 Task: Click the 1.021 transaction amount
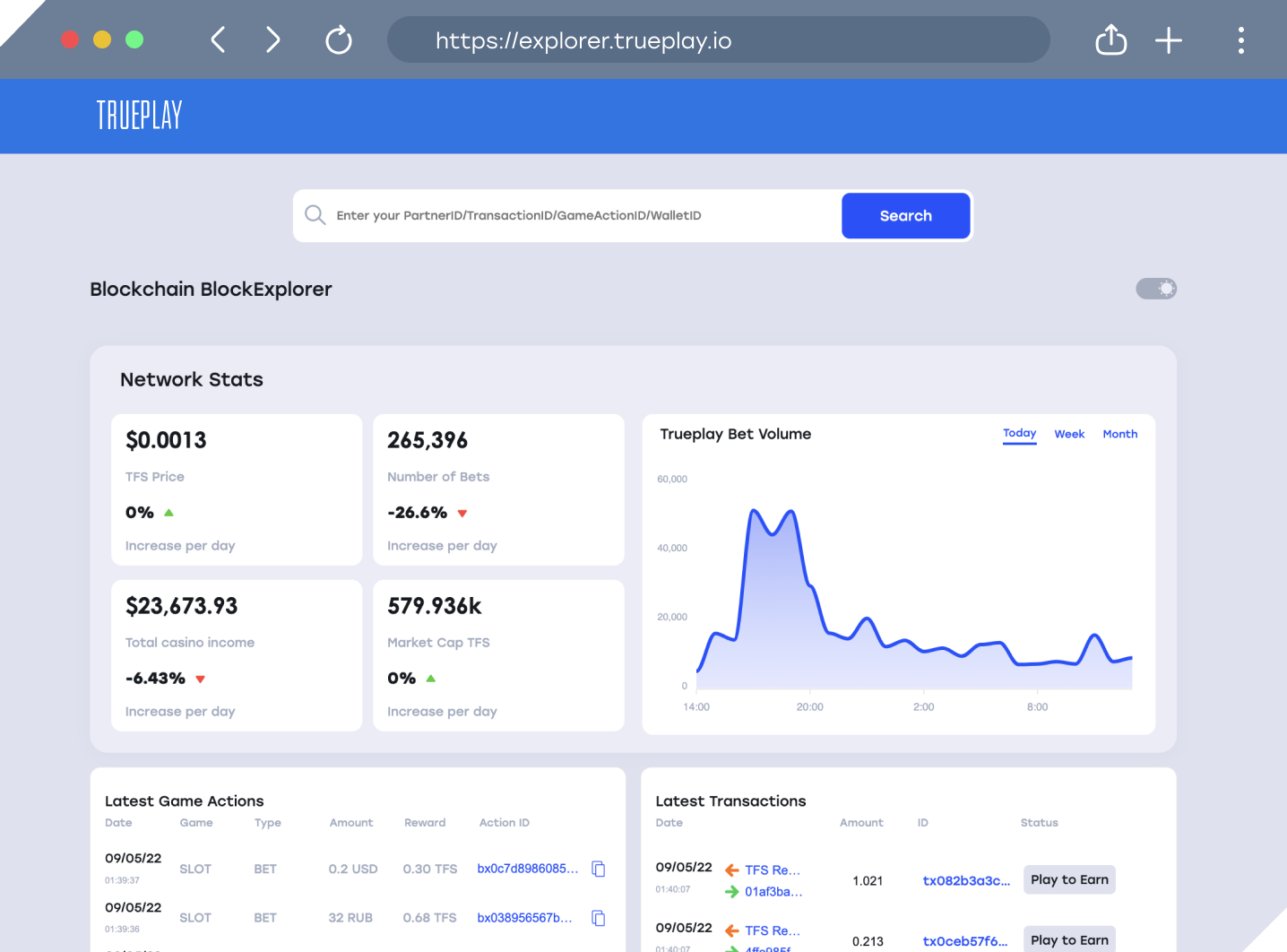868,881
